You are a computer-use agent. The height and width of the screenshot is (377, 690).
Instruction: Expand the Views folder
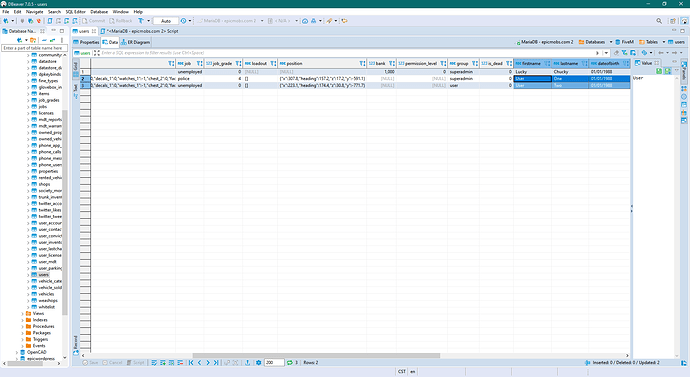click(22, 313)
